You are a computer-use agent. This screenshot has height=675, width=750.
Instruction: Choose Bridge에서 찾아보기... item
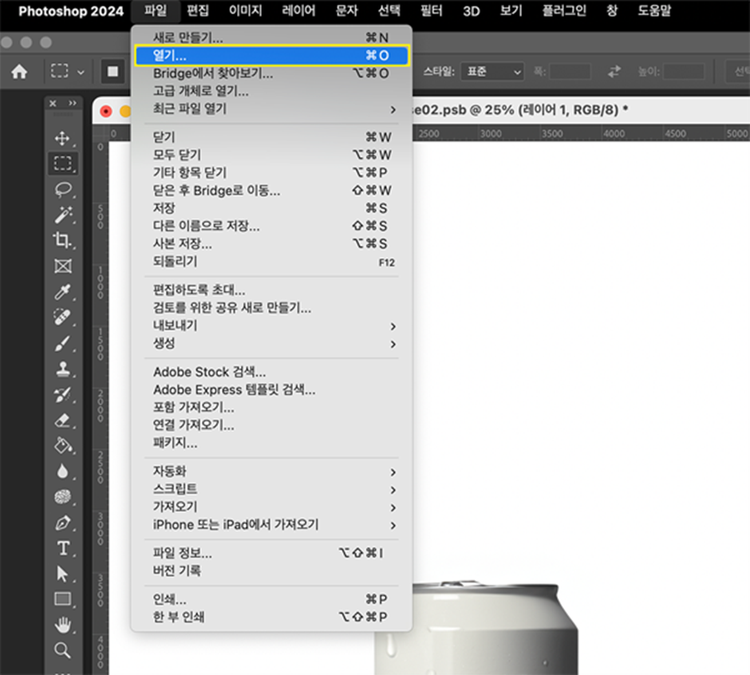[x=271, y=73]
